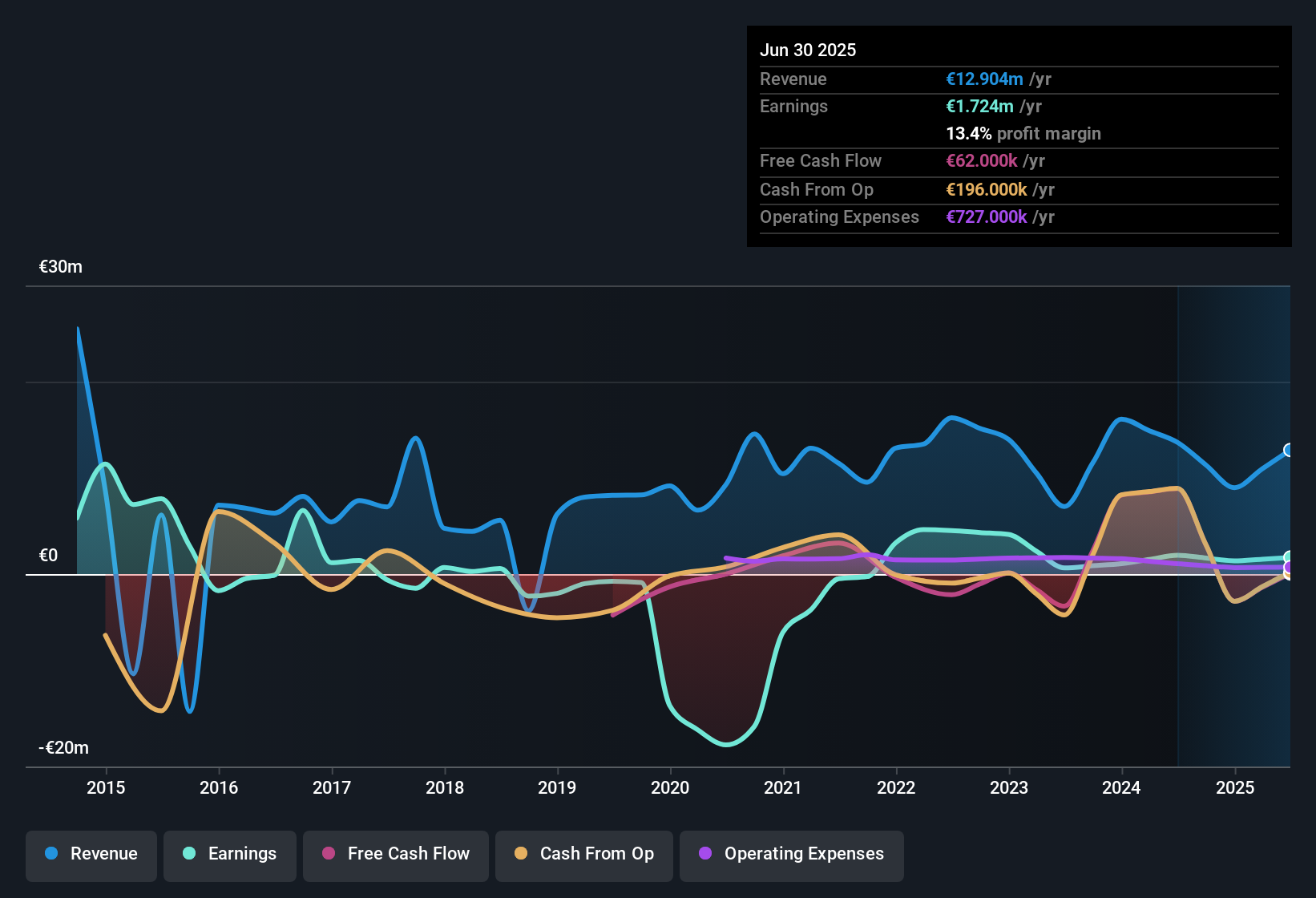The width and height of the screenshot is (1316, 898).
Task: Click the orange Cash From Op legend dot
Action: (521, 854)
